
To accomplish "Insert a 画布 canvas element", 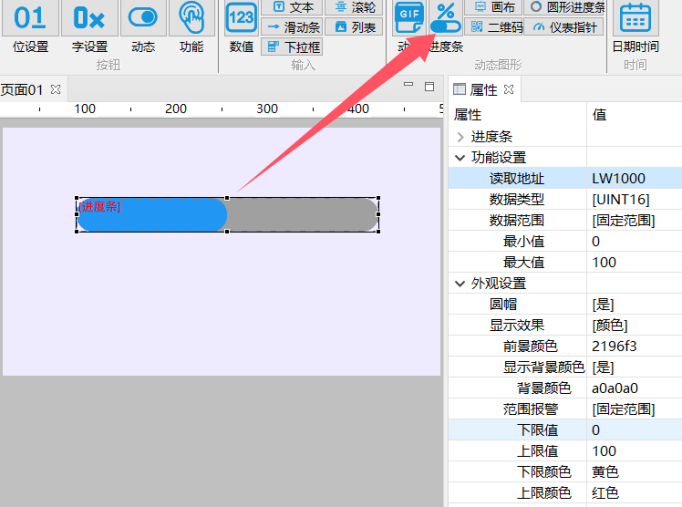I will pyautogui.click(x=493, y=7).
